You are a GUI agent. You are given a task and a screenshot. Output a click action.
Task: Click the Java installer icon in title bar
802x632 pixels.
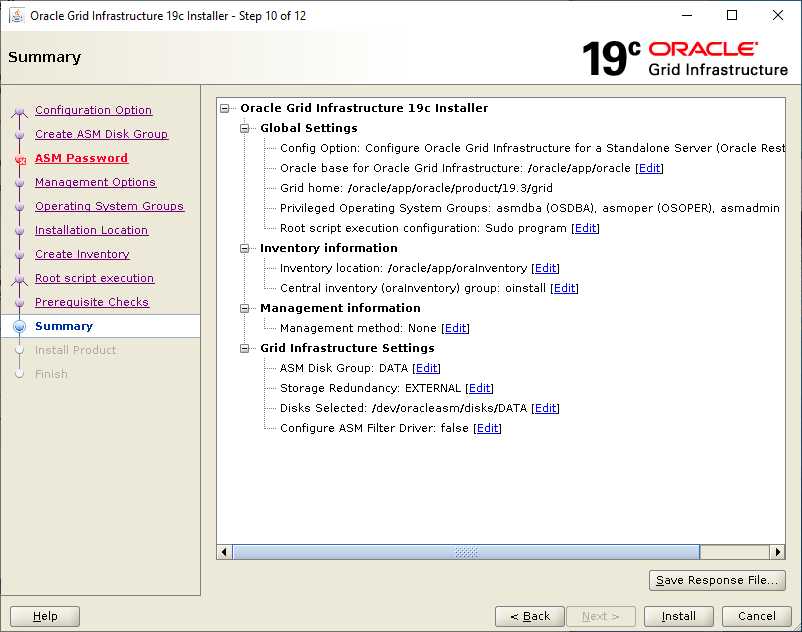17,15
